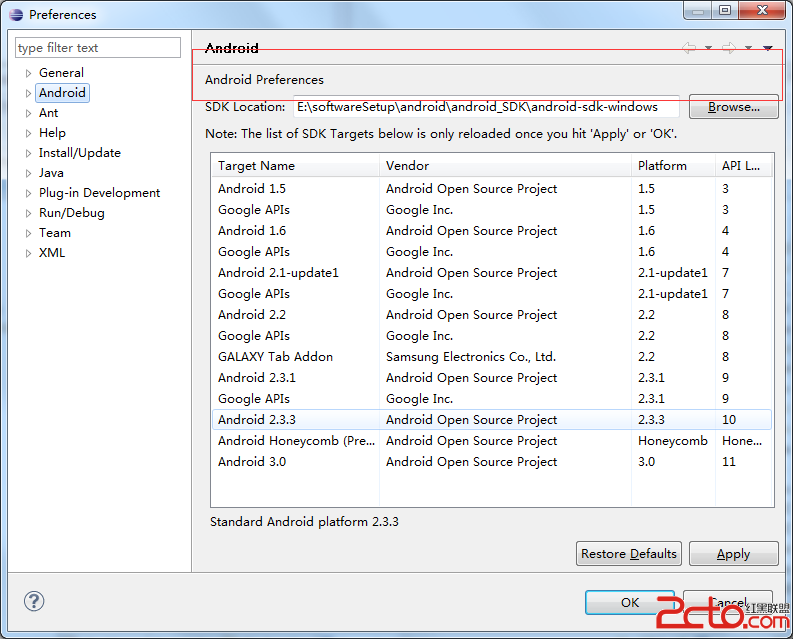Expand the Android tree node
The width and height of the screenshot is (793, 639).
[28, 93]
